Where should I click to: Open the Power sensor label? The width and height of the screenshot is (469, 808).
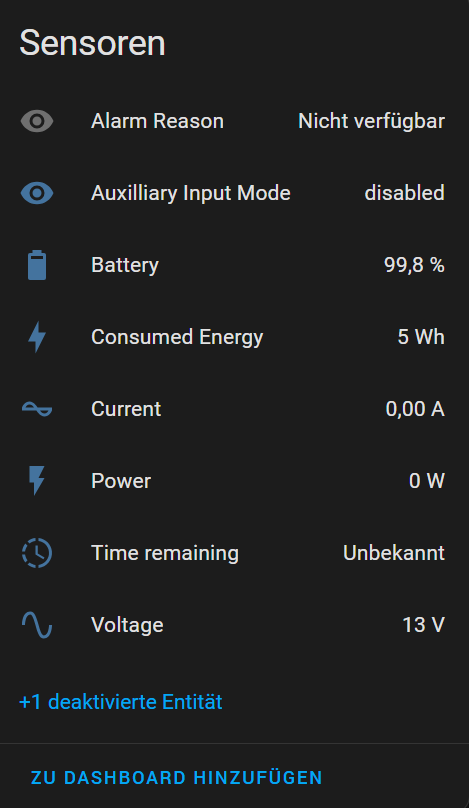click(121, 481)
